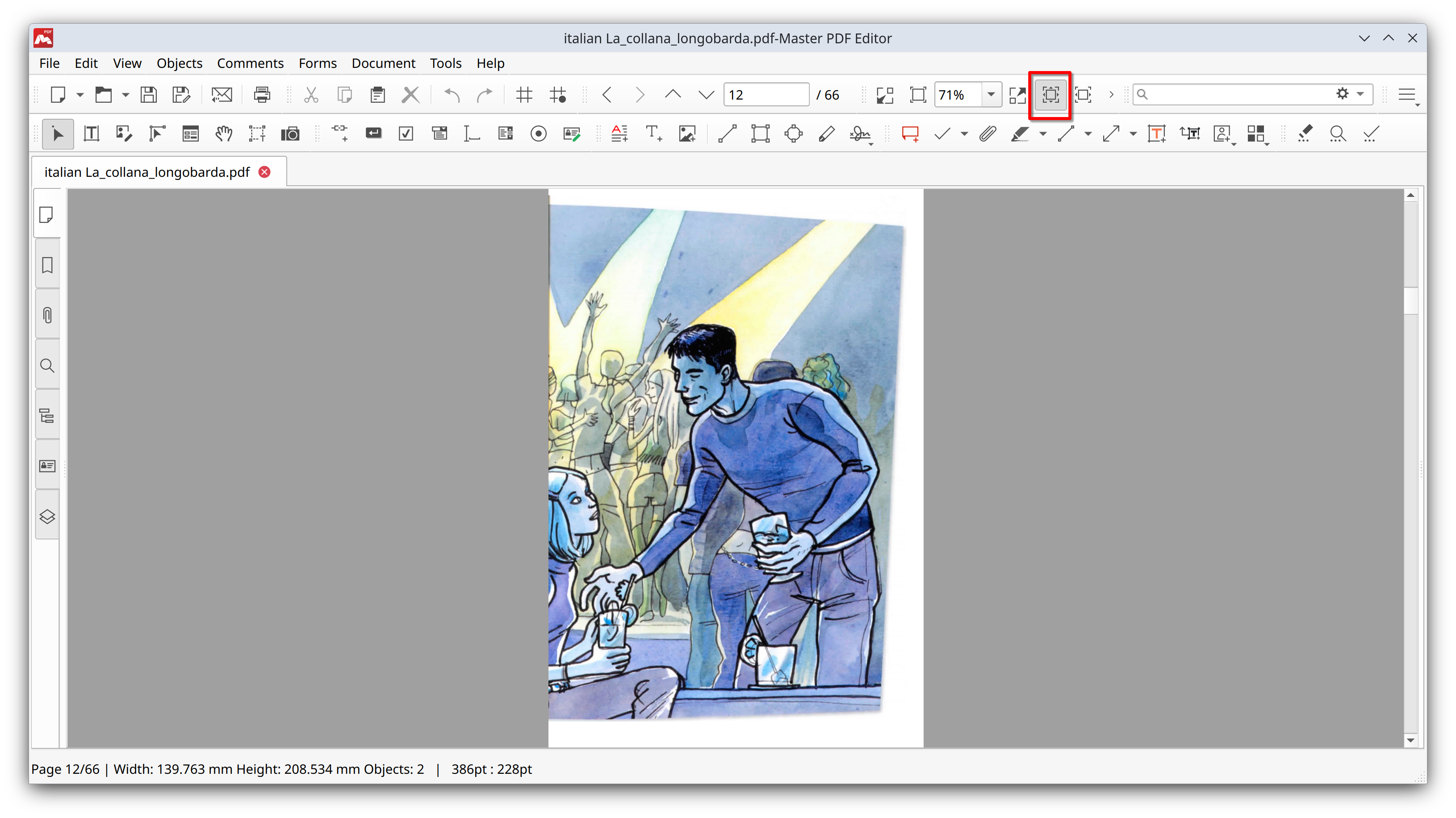Click the Copy icon

coord(344,94)
